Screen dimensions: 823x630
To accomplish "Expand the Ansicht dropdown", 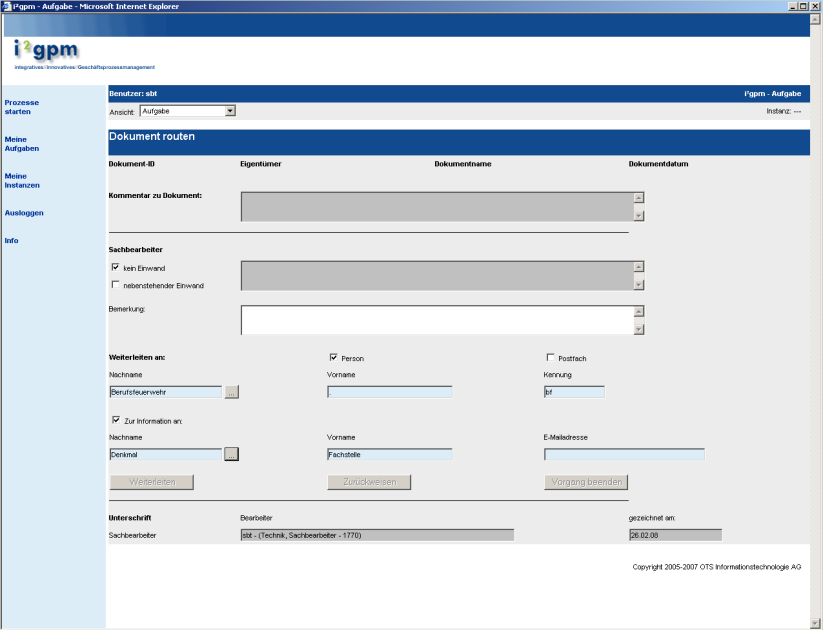I will point(230,110).
